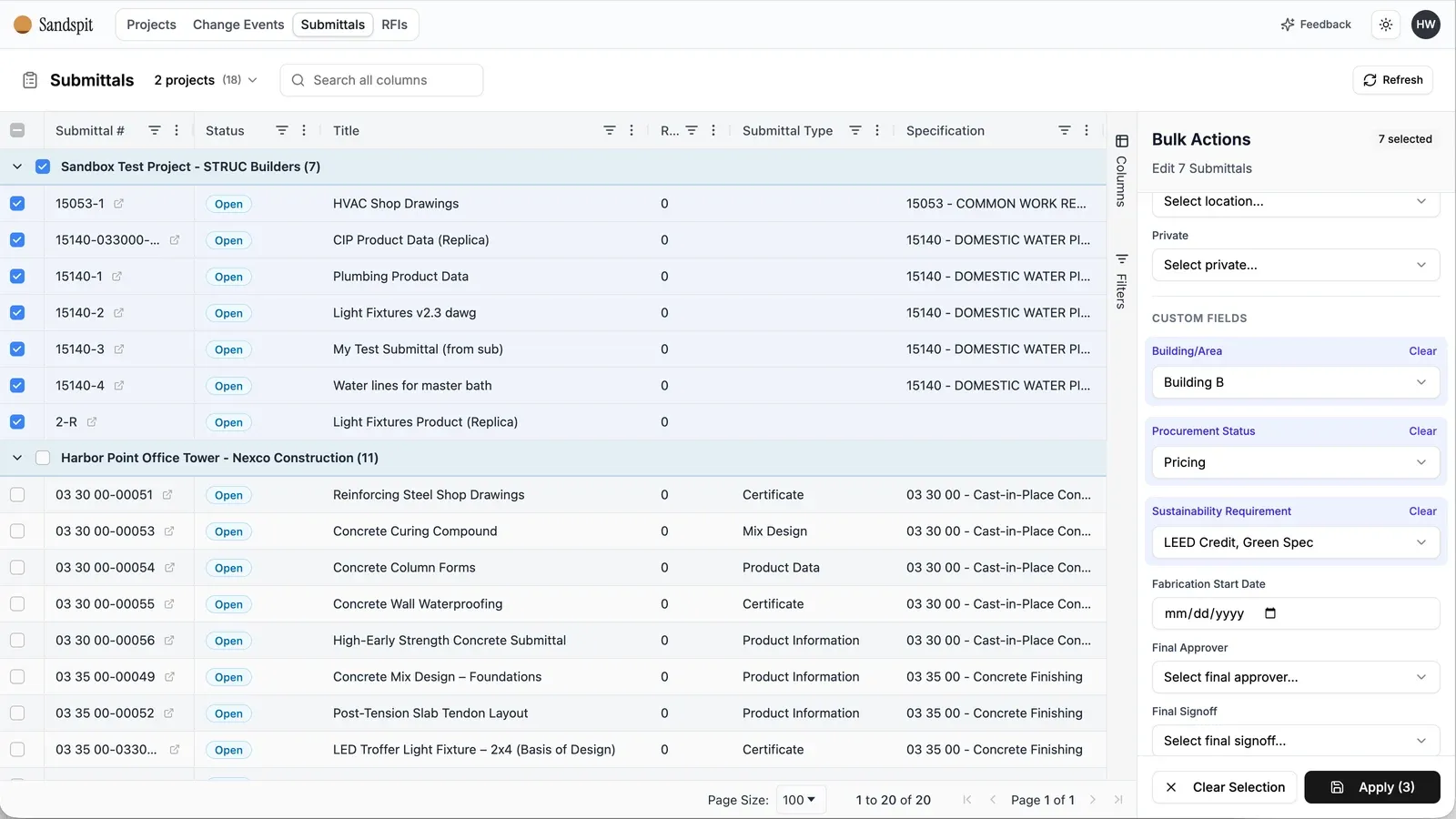Switch to the Change Events tab

pyautogui.click(x=238, y=25)
